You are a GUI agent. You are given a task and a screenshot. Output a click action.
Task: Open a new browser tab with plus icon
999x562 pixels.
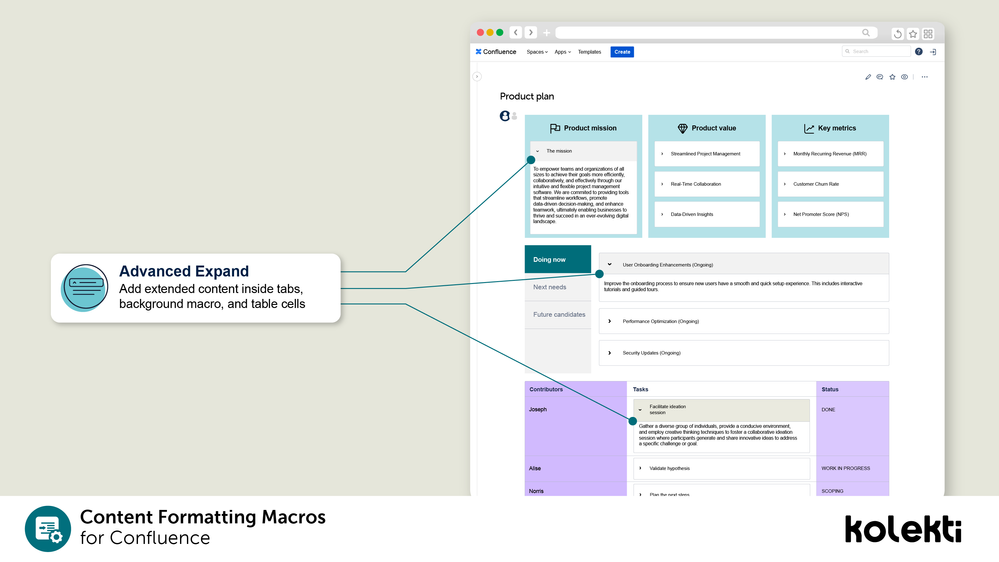pyautogui.click(x=547, y=32)
